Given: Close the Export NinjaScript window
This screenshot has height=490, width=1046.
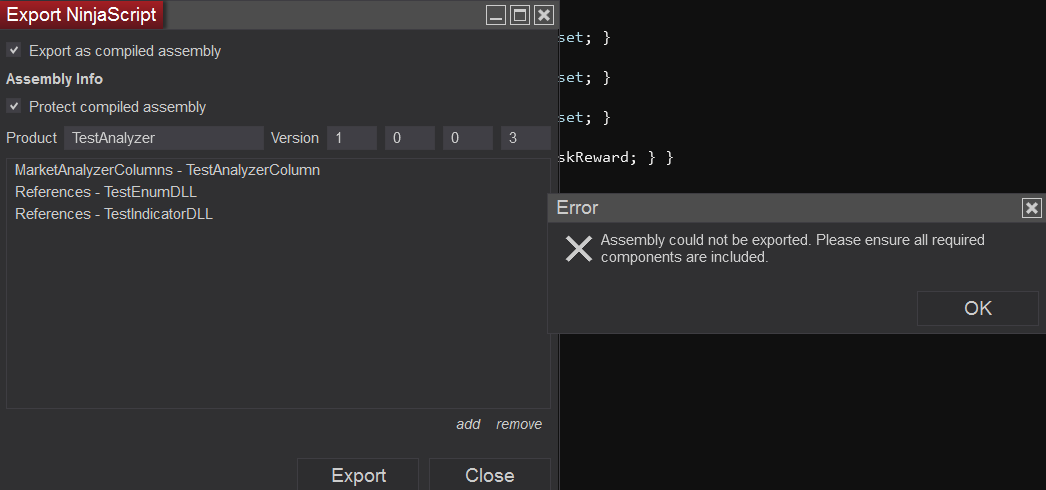Looking at the screenshot, I should (544, 15).
